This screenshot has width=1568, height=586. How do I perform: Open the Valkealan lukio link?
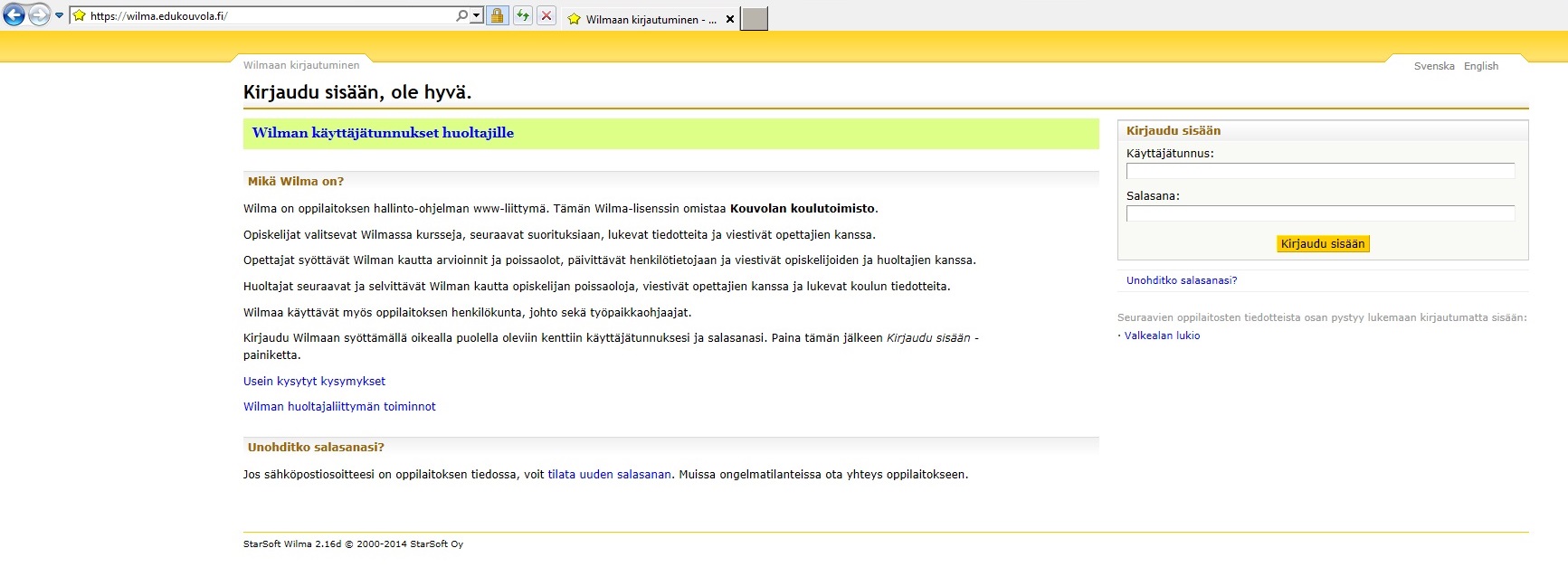click(1162, 336)
